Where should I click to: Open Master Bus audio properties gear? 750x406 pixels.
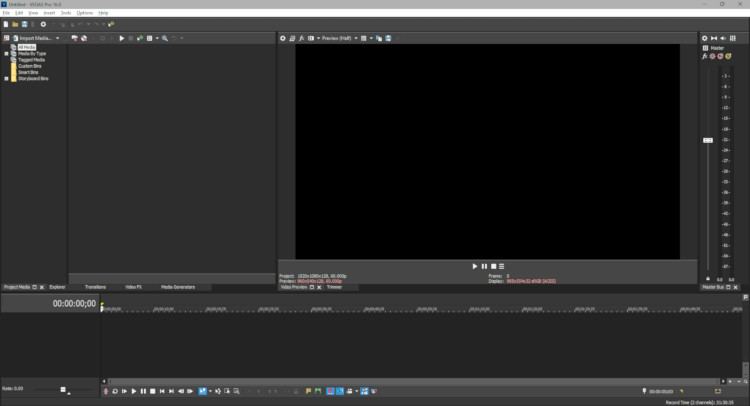(705, 38)
